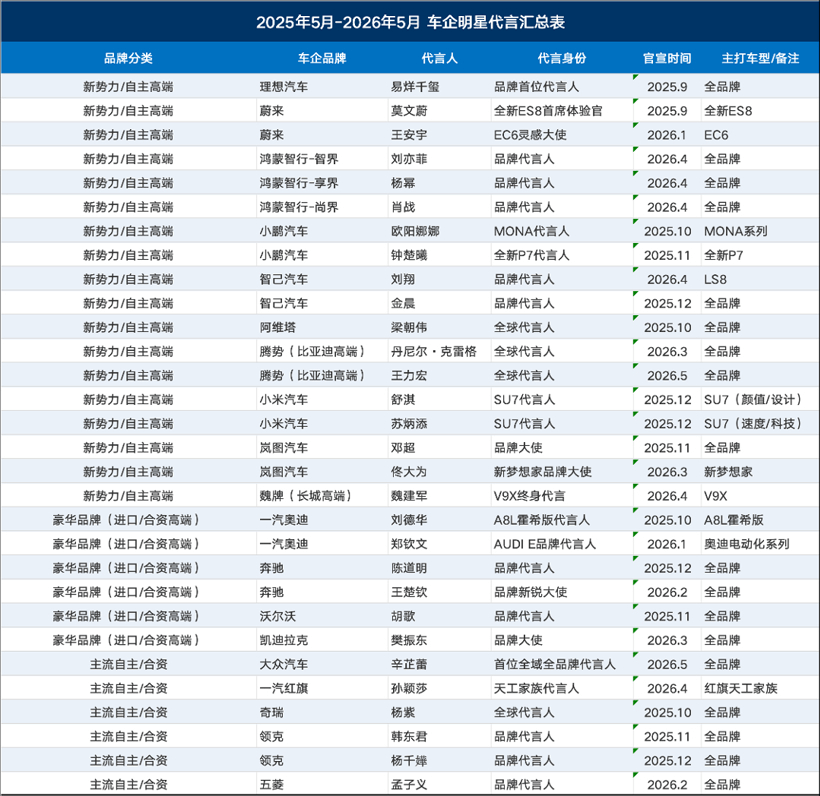Select the cell 丹尼尔·克雷格
This screenshot has width=820, height=796.
[434, 351]
